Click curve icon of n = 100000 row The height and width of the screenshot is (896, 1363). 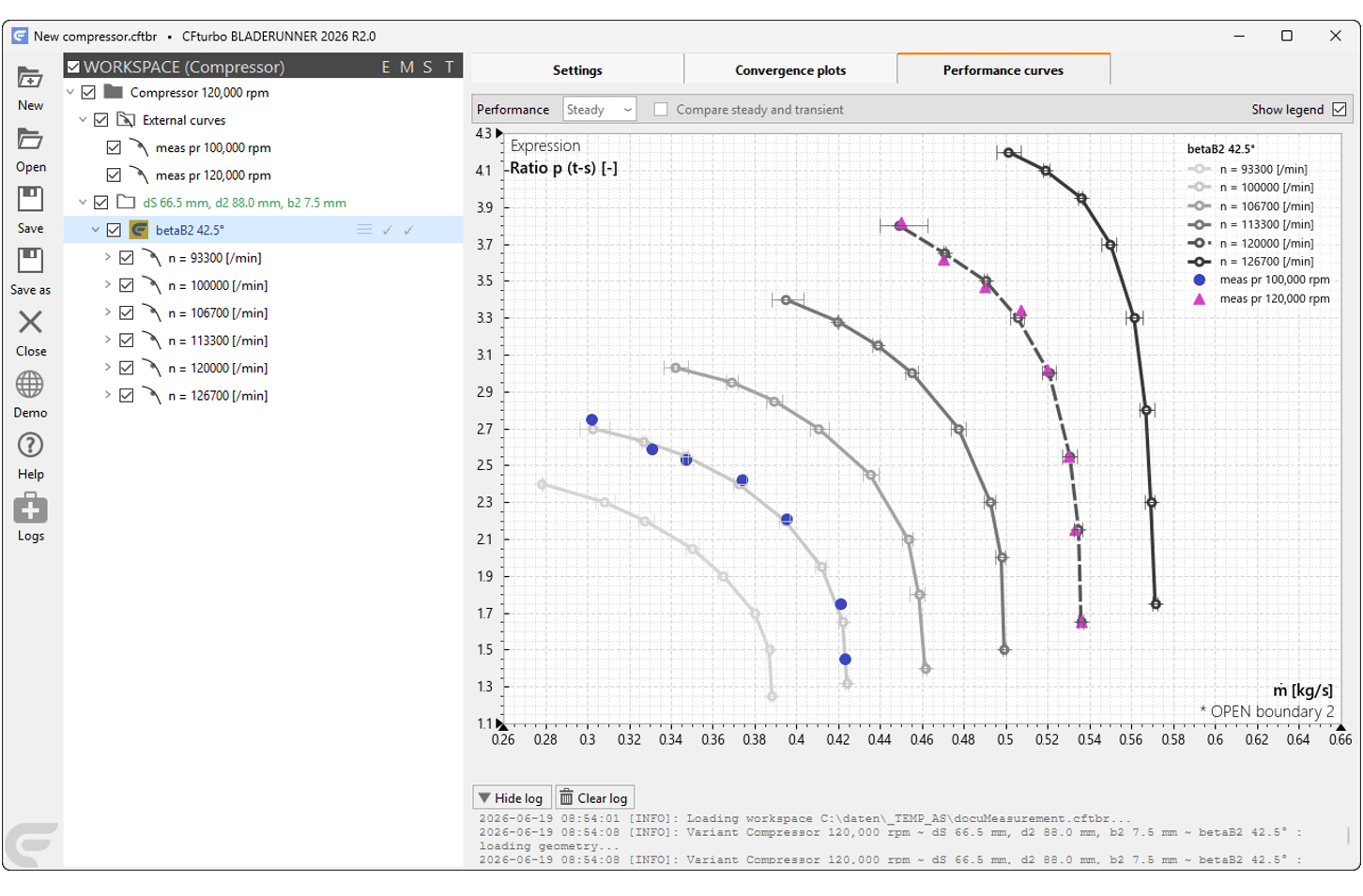point(151,285)
